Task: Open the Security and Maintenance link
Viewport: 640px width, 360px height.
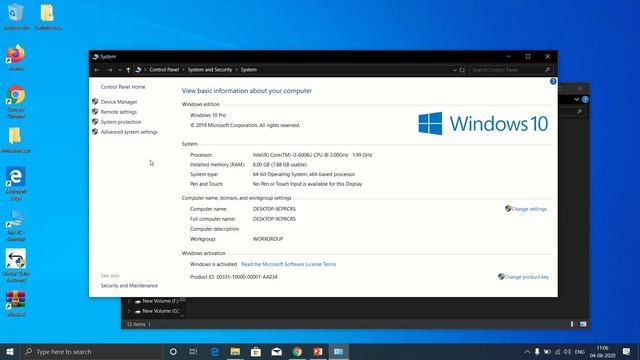Action: (129, 286)
